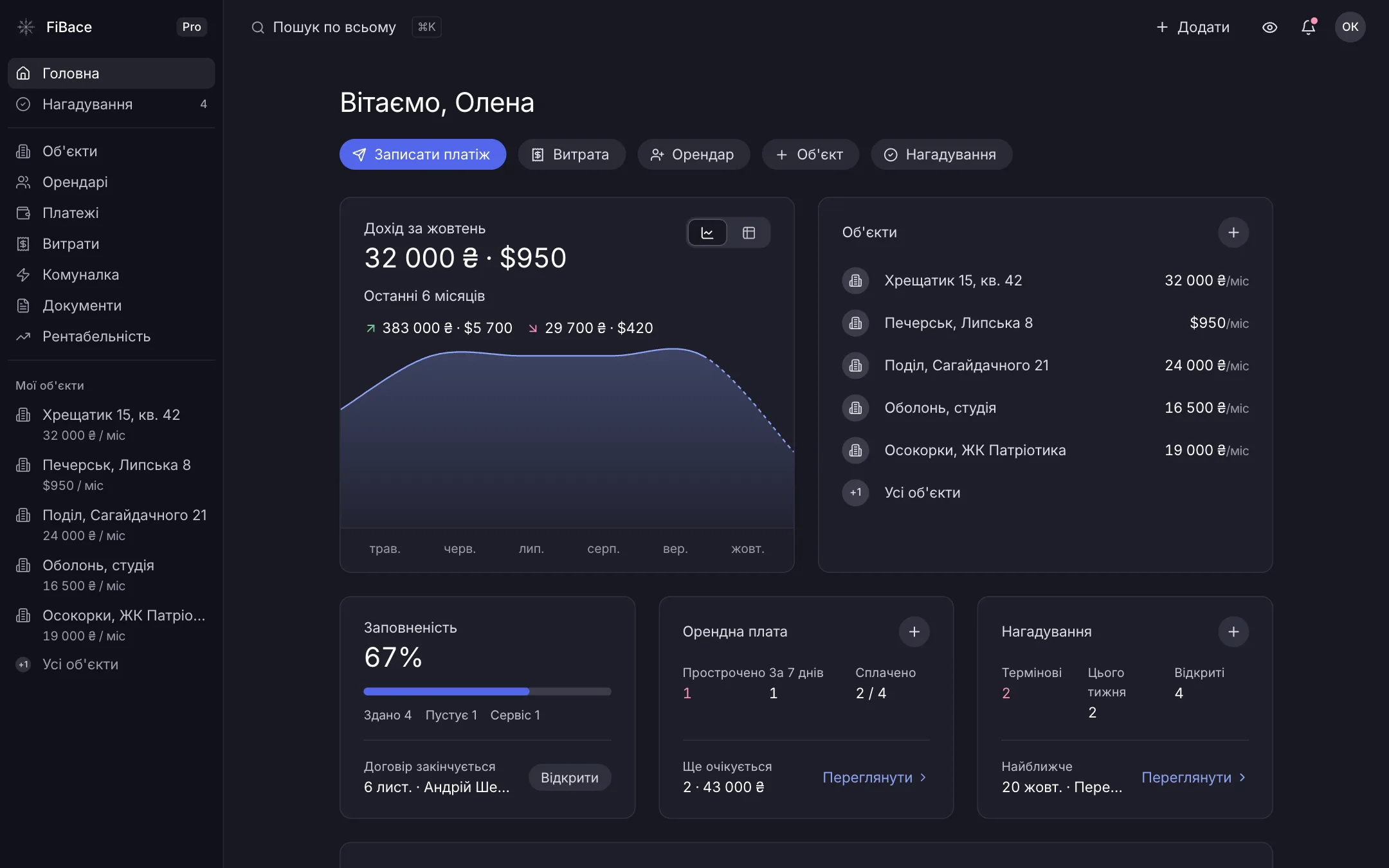The width and height of the screenshot is (1389, 868).
Task: Click the Заповненість progress bar
Action: coord(487,692)
